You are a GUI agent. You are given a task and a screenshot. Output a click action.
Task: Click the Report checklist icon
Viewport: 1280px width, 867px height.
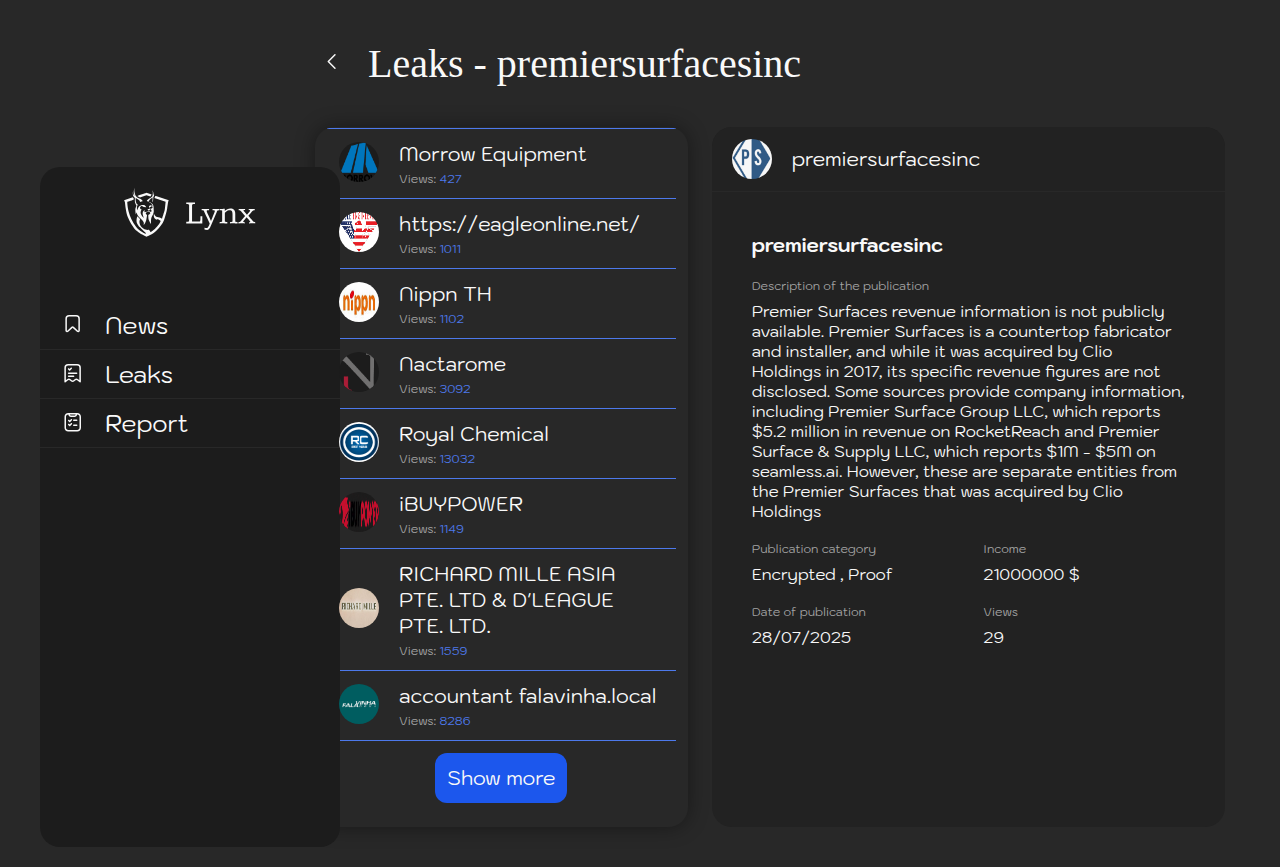point(72,422)
